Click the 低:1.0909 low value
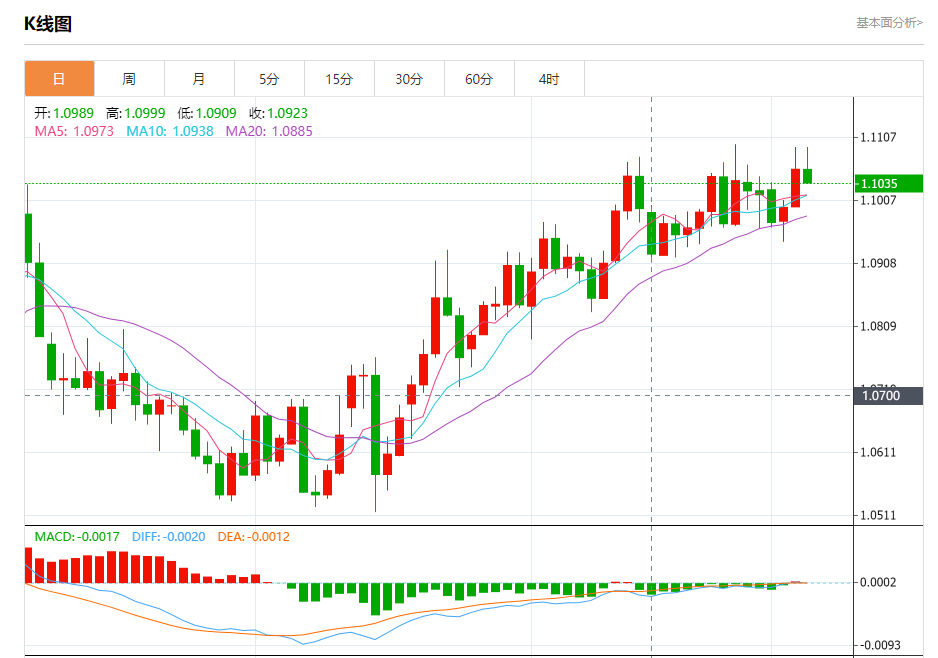 click(x=207, y=113)
